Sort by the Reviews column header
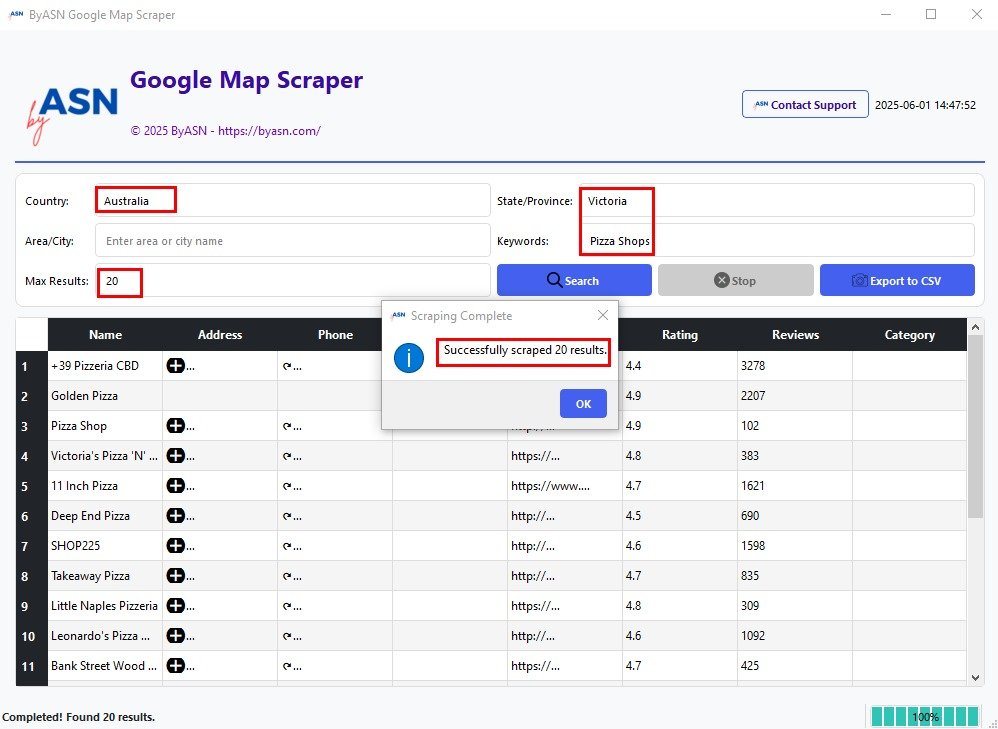The image size is (998, 729). coord(795,335)
